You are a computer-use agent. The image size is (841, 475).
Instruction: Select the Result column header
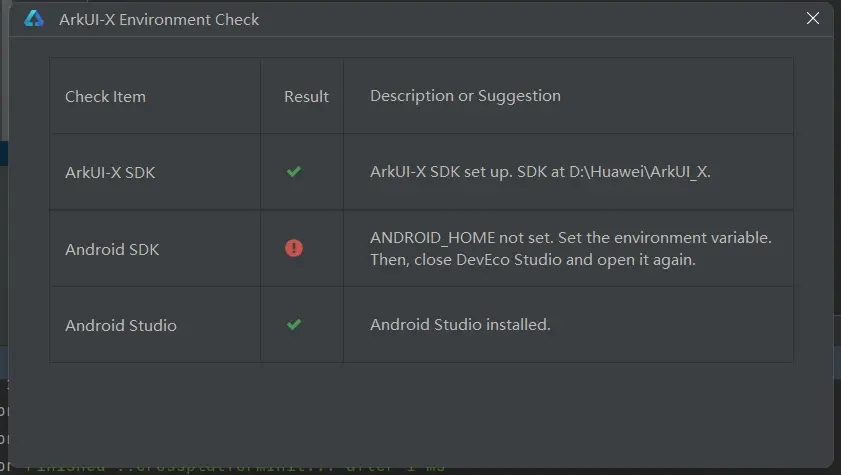click(306, 97)
